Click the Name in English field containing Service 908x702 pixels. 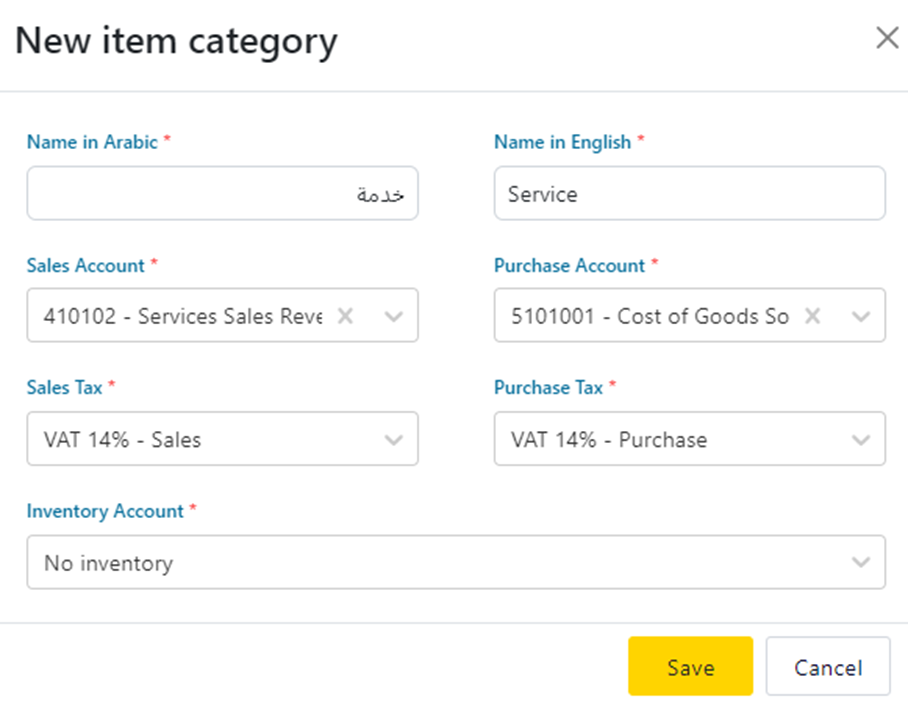click(x=689, y=194)
